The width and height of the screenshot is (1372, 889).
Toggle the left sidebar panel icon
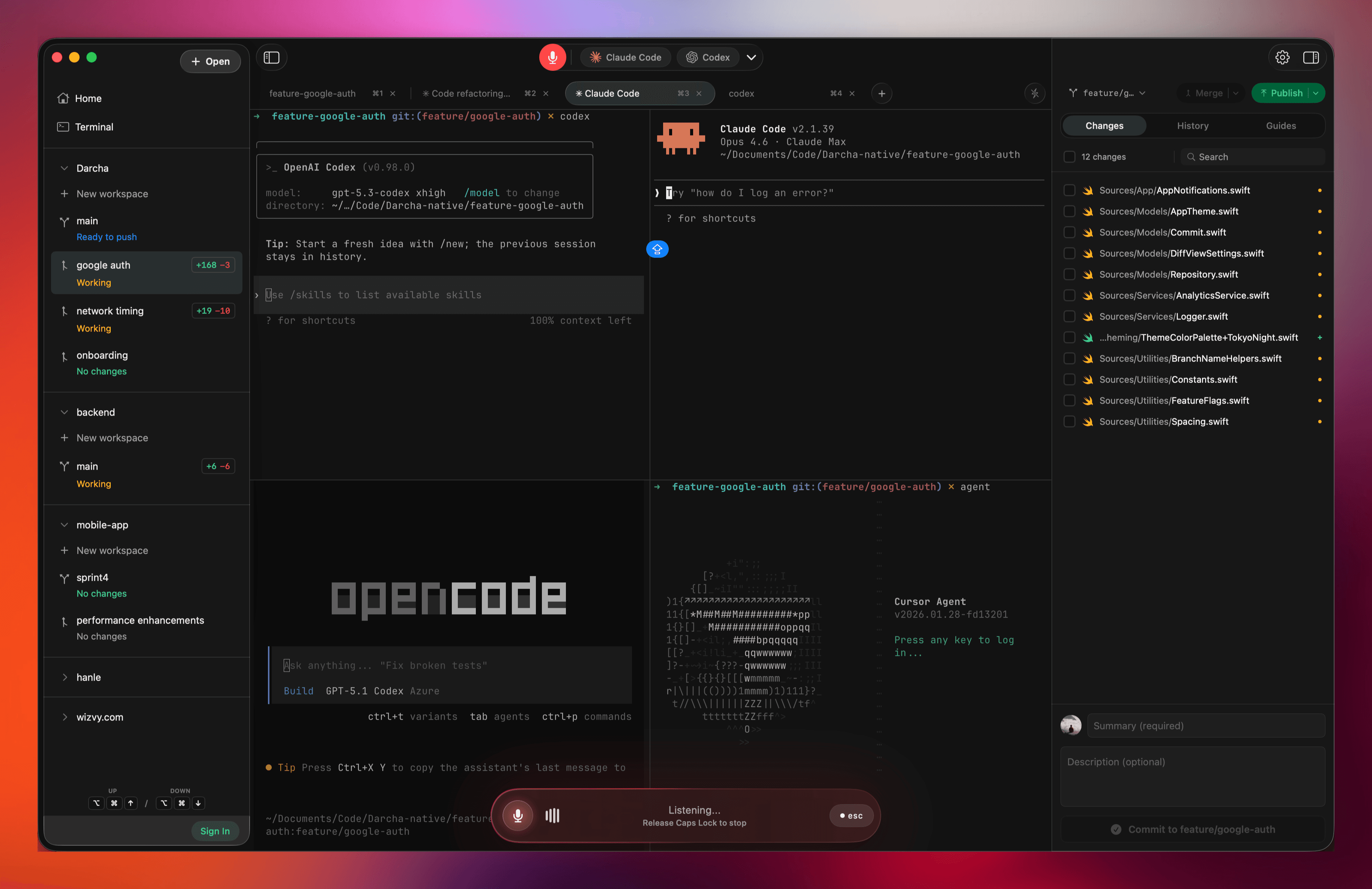[272, 57]
